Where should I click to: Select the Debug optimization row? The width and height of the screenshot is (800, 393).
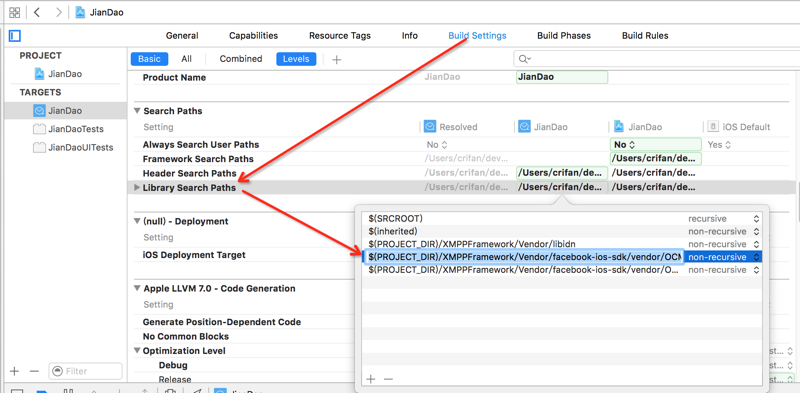point(173,365)
